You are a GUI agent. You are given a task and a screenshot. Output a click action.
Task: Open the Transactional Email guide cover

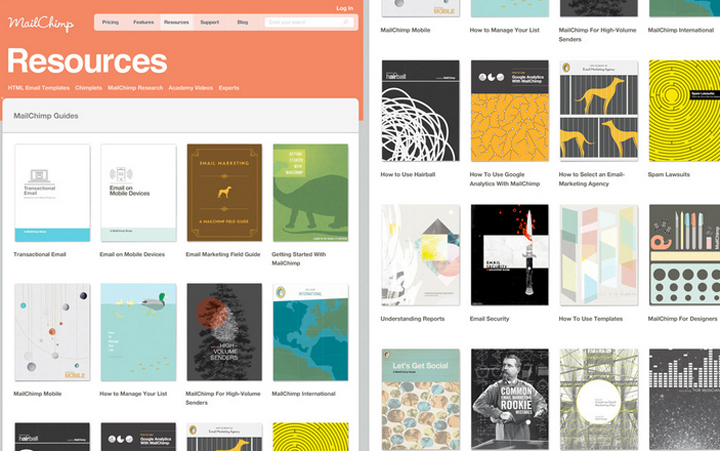click(x=52, y=193)
